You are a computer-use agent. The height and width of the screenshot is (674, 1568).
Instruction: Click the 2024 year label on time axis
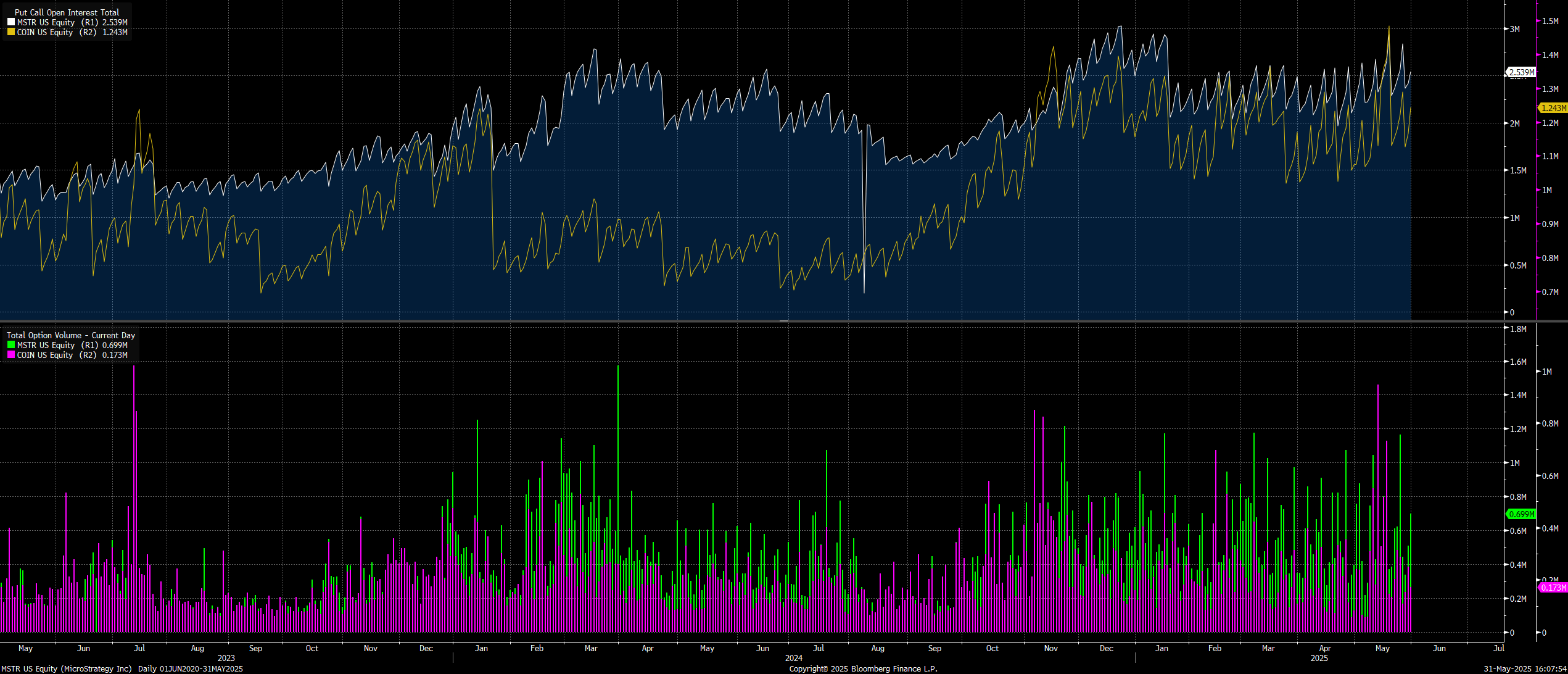click(794, 658)
